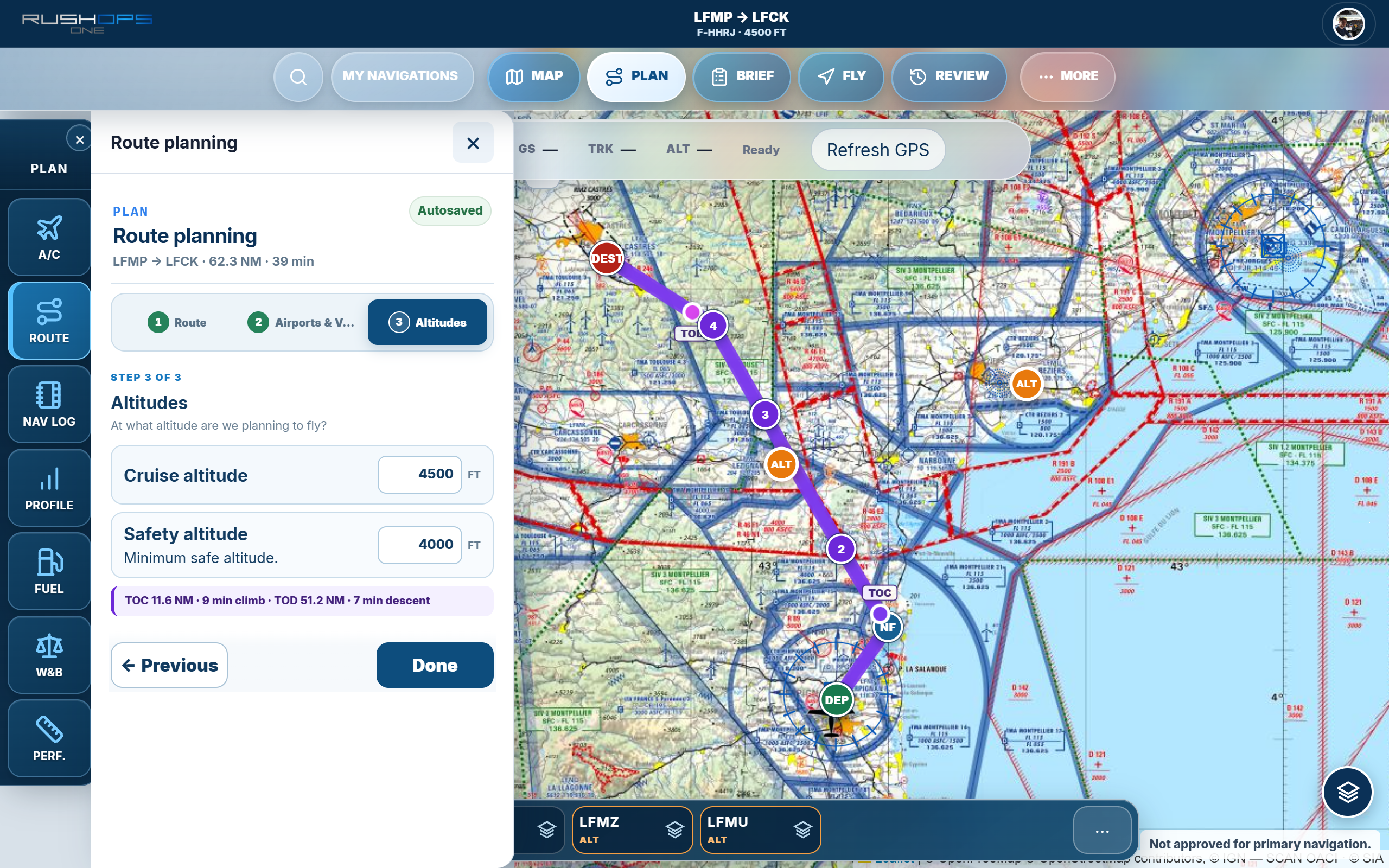Open MY NAVIGATIONS list
This screenshot has height=868, width=1389.
pyautogui.click(x=402, y=76)
